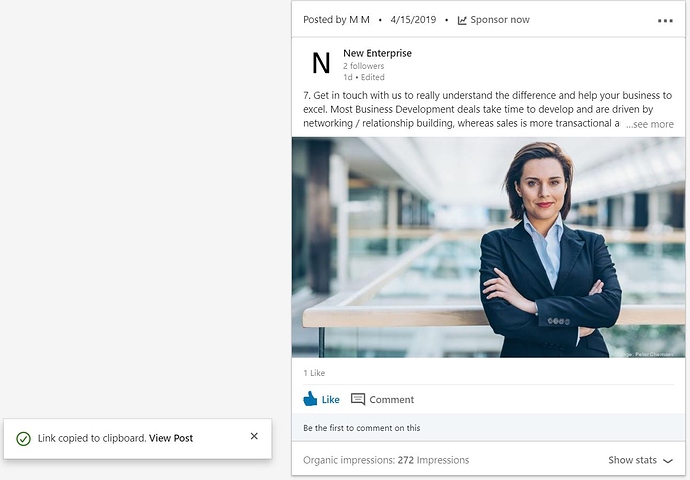Expand post text with see more
Image resolution: width=690 pixels, height=480 pixels.
651,124
